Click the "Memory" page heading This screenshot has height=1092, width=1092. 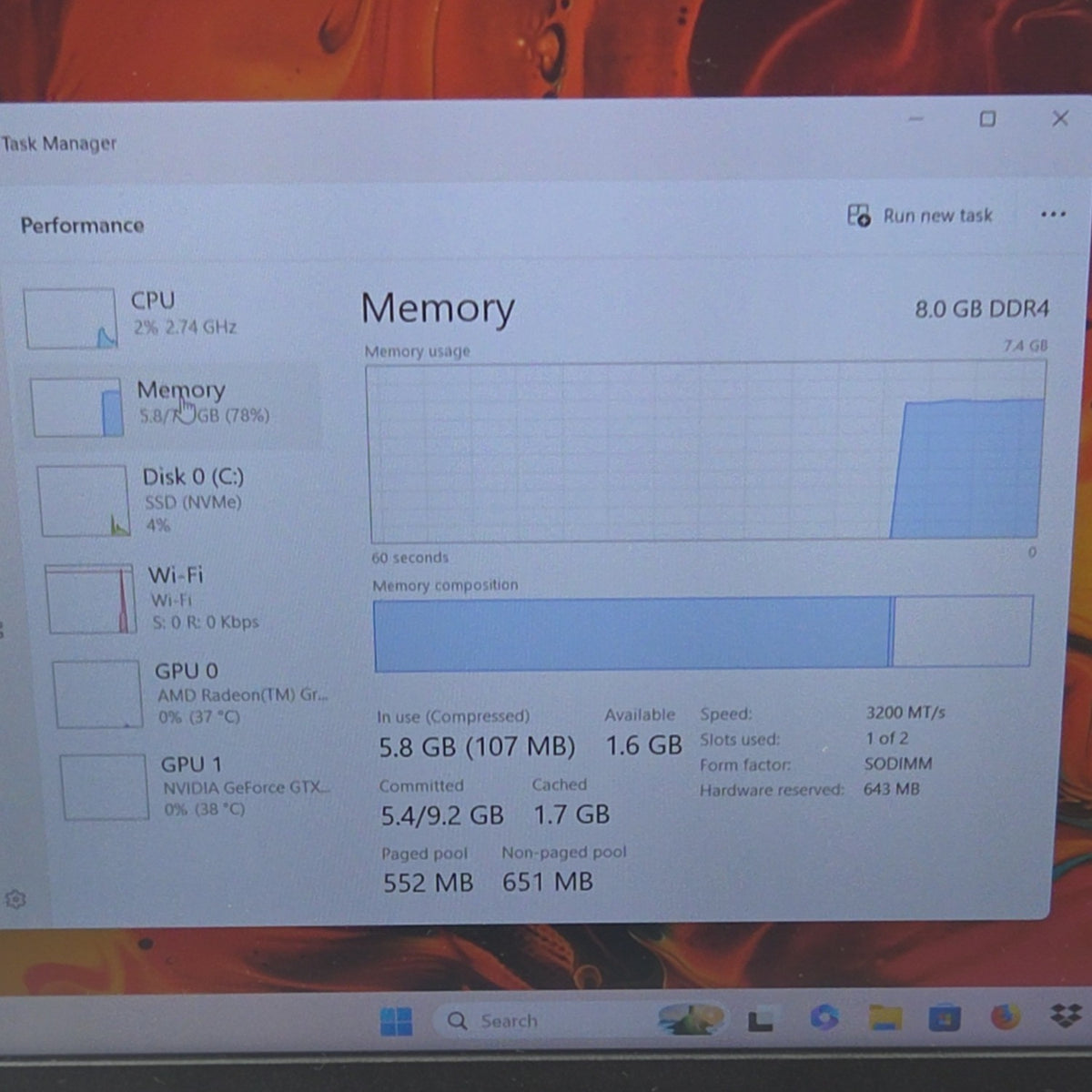[438, 308]
